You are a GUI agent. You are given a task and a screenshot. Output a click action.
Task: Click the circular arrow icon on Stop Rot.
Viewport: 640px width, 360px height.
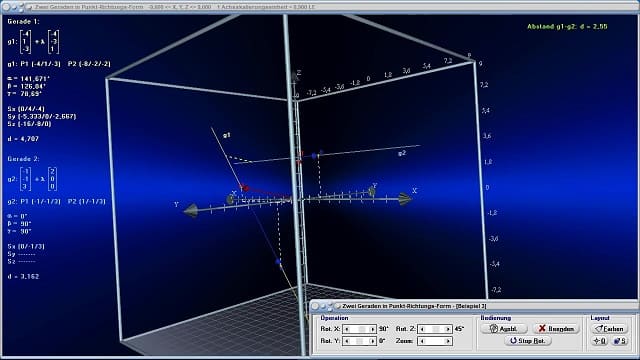point(513,340)
